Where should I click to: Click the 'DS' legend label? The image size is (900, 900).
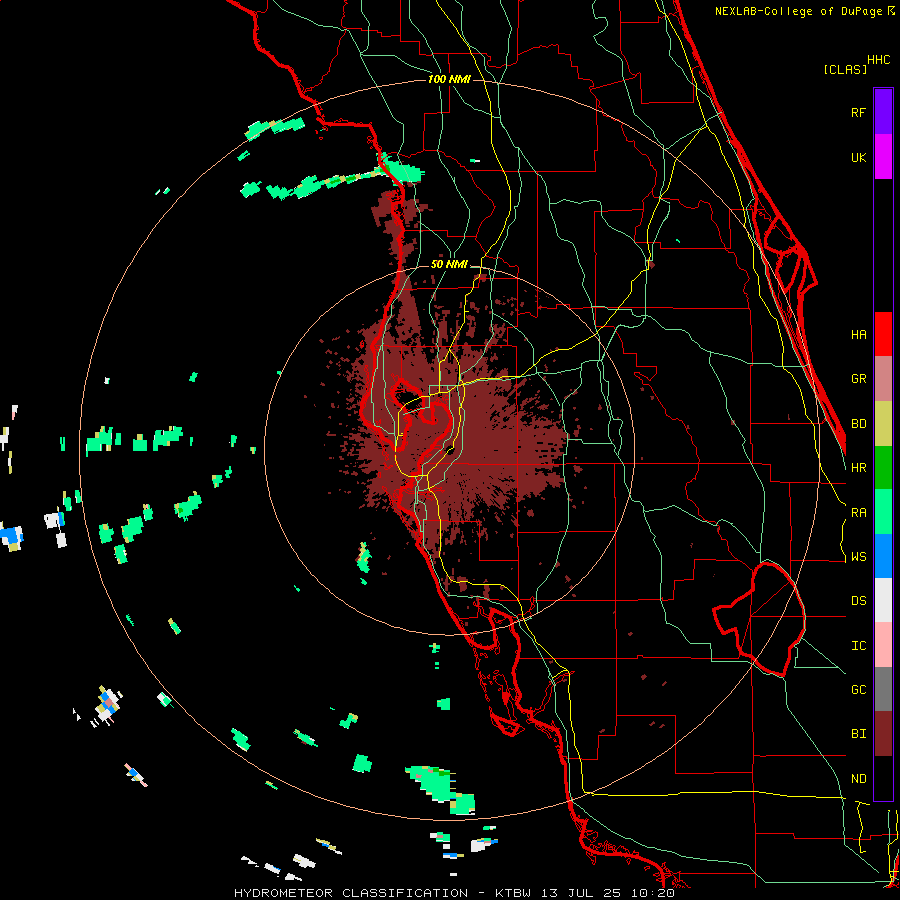coord(858,601)
